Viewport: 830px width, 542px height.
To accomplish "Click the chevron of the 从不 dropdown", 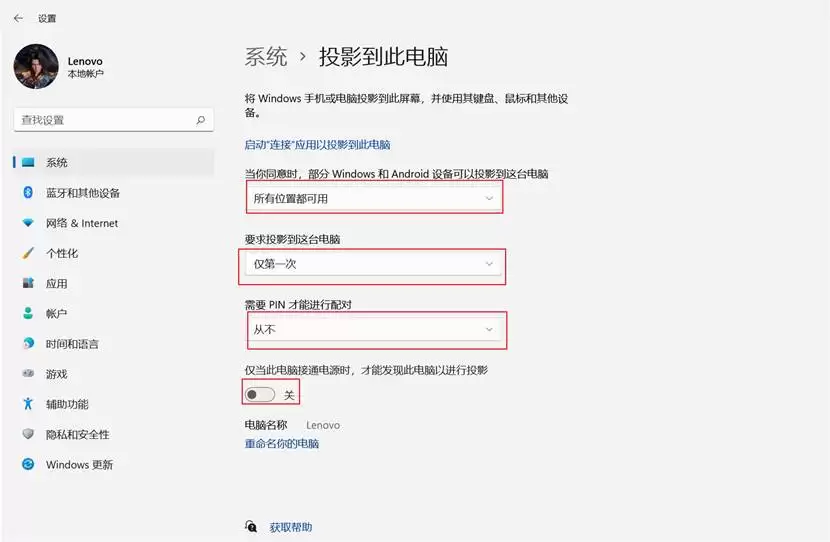I will [x=489, y=329].
